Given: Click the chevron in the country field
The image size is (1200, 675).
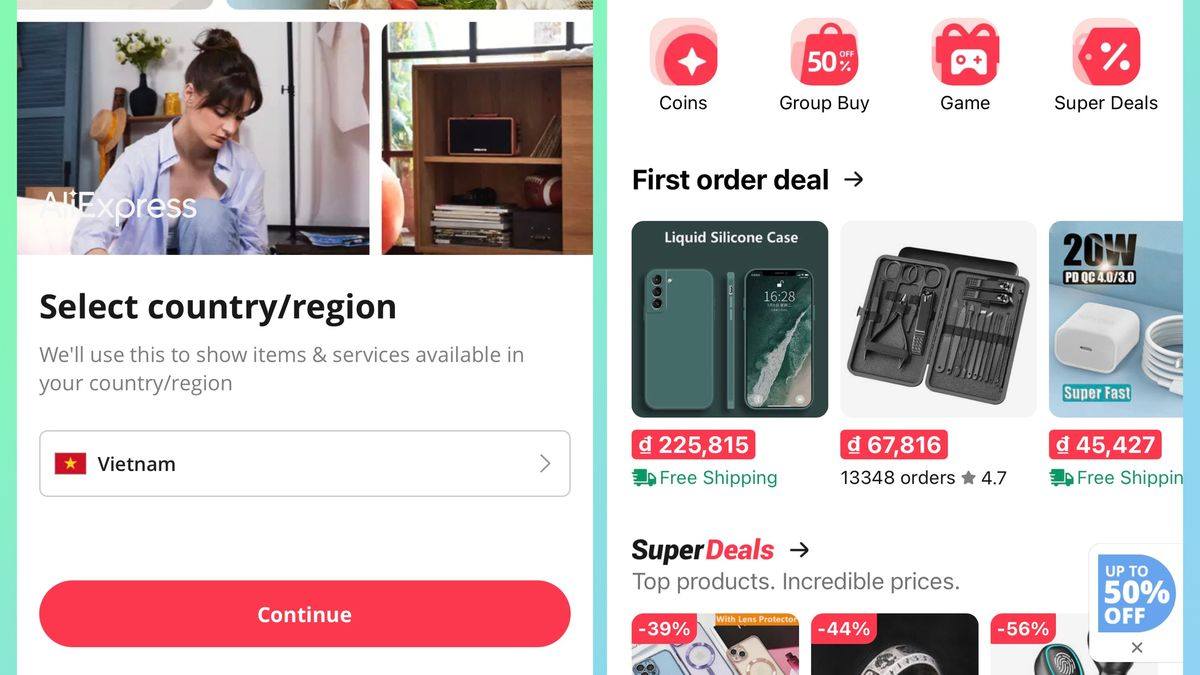Looking at the screenshot, I should tap(545, 464).
